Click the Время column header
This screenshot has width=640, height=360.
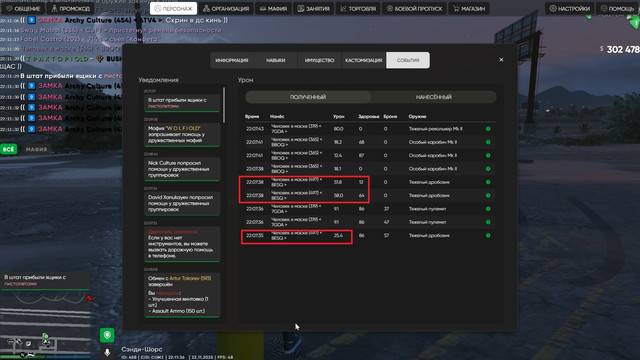[252, 116]
